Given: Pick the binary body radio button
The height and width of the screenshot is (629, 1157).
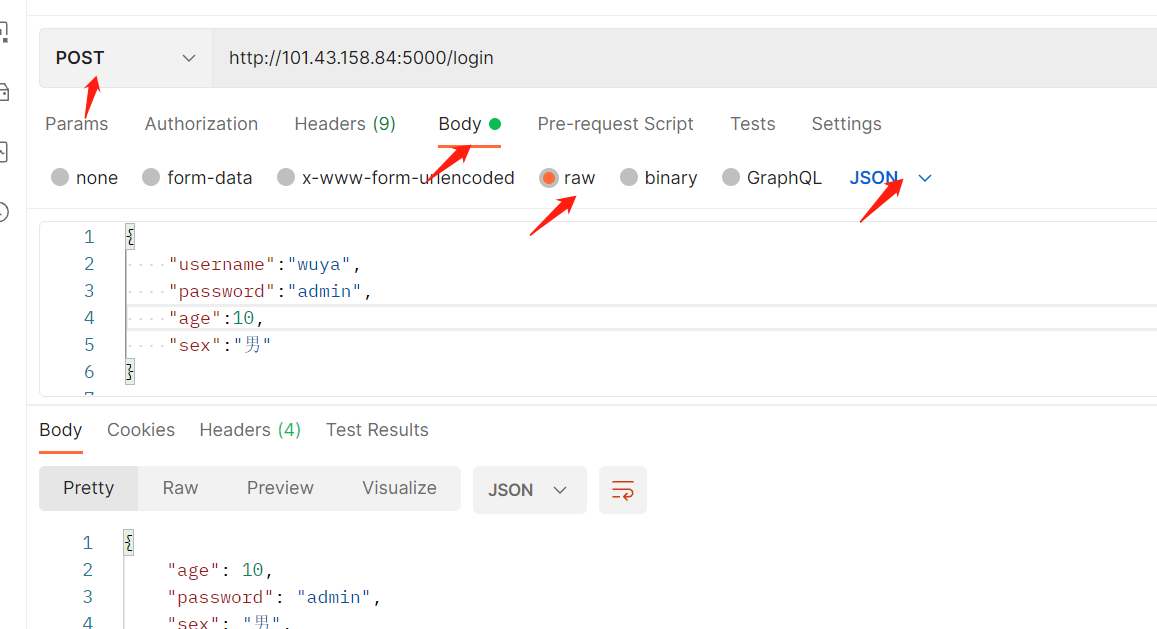Looking at the screenshot, I should (x=629, y=178).
